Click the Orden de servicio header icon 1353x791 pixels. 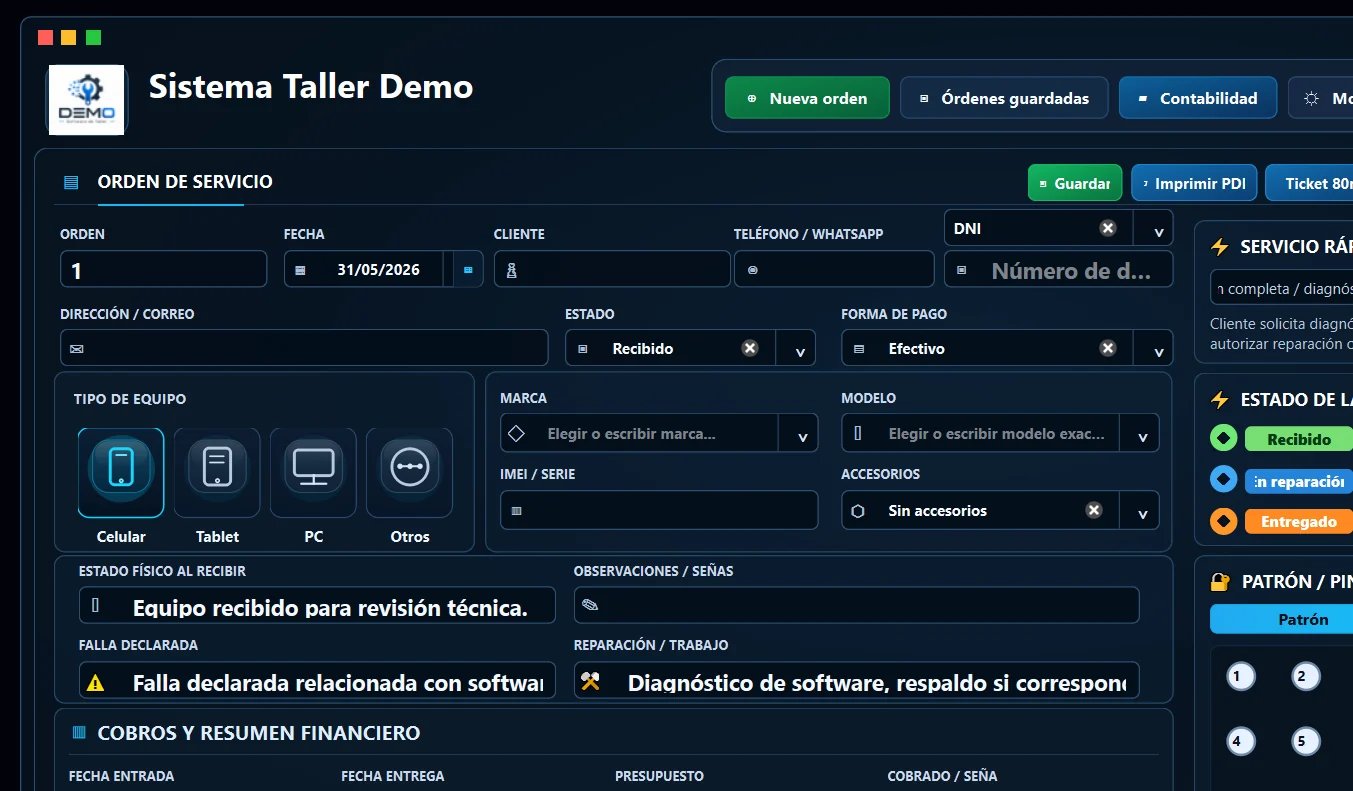click(x=71, y=182)
